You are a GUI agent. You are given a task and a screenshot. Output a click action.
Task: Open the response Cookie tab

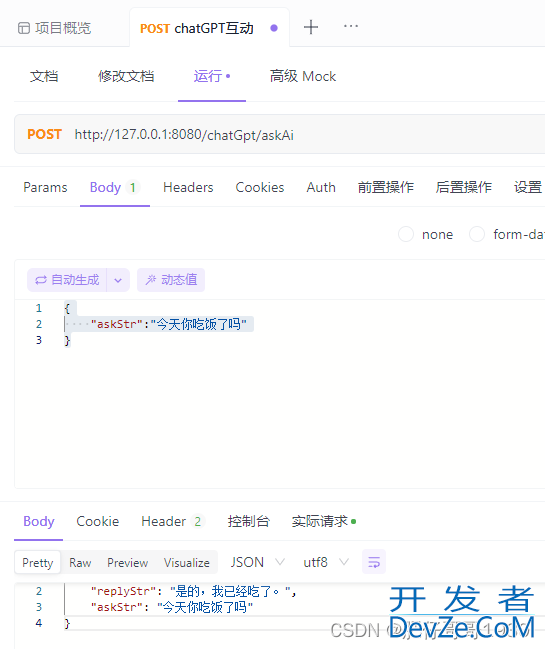(98, 521)
